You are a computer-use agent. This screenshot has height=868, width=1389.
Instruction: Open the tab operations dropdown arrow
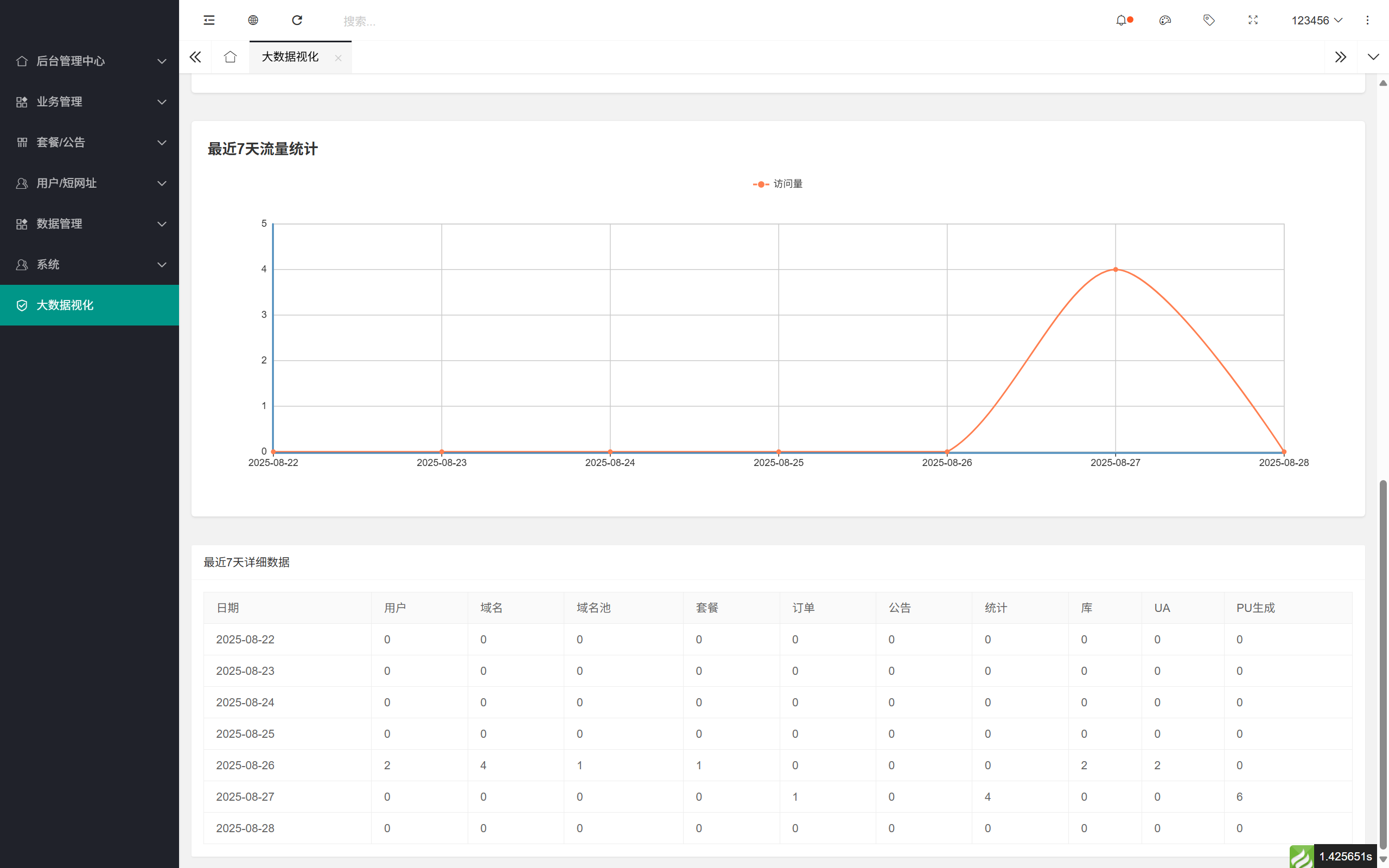pyautogui.click(x=1373, y=57)
